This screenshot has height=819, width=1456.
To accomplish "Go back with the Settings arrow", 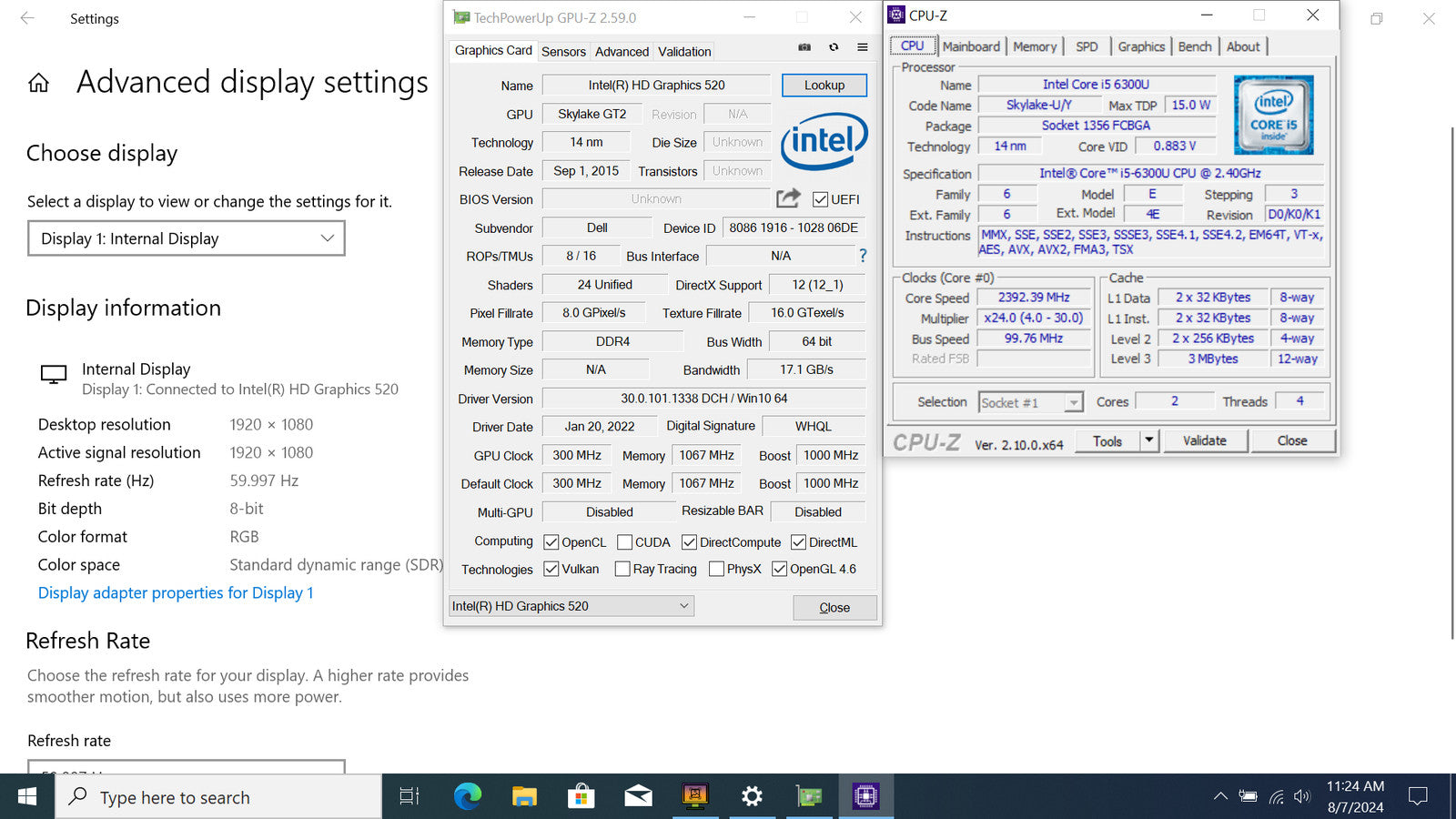I will (27, 18).
